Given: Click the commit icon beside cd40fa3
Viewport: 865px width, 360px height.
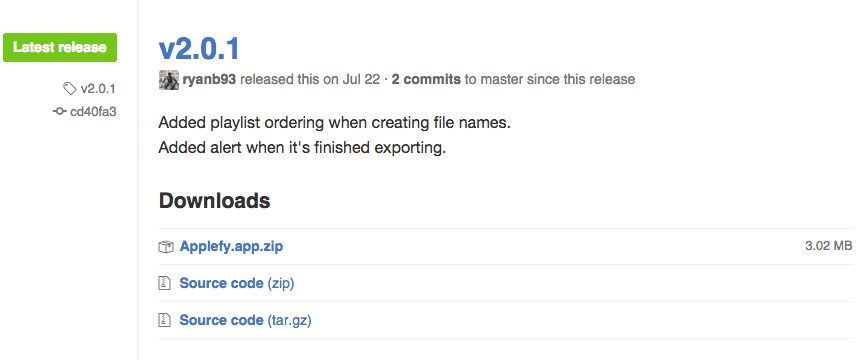Looking at the screenshot, I should 60,112.
